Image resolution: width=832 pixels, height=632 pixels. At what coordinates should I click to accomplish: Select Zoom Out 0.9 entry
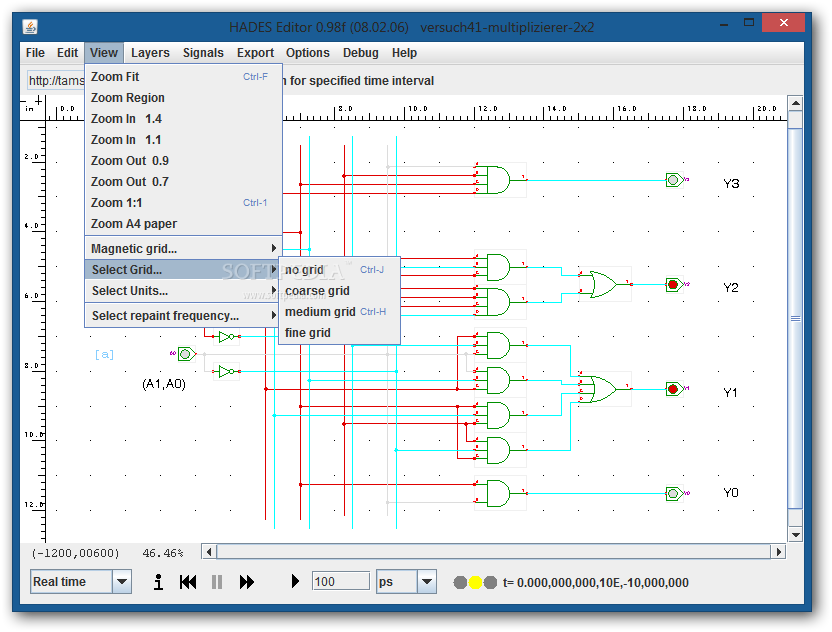[x=183, y=161]
